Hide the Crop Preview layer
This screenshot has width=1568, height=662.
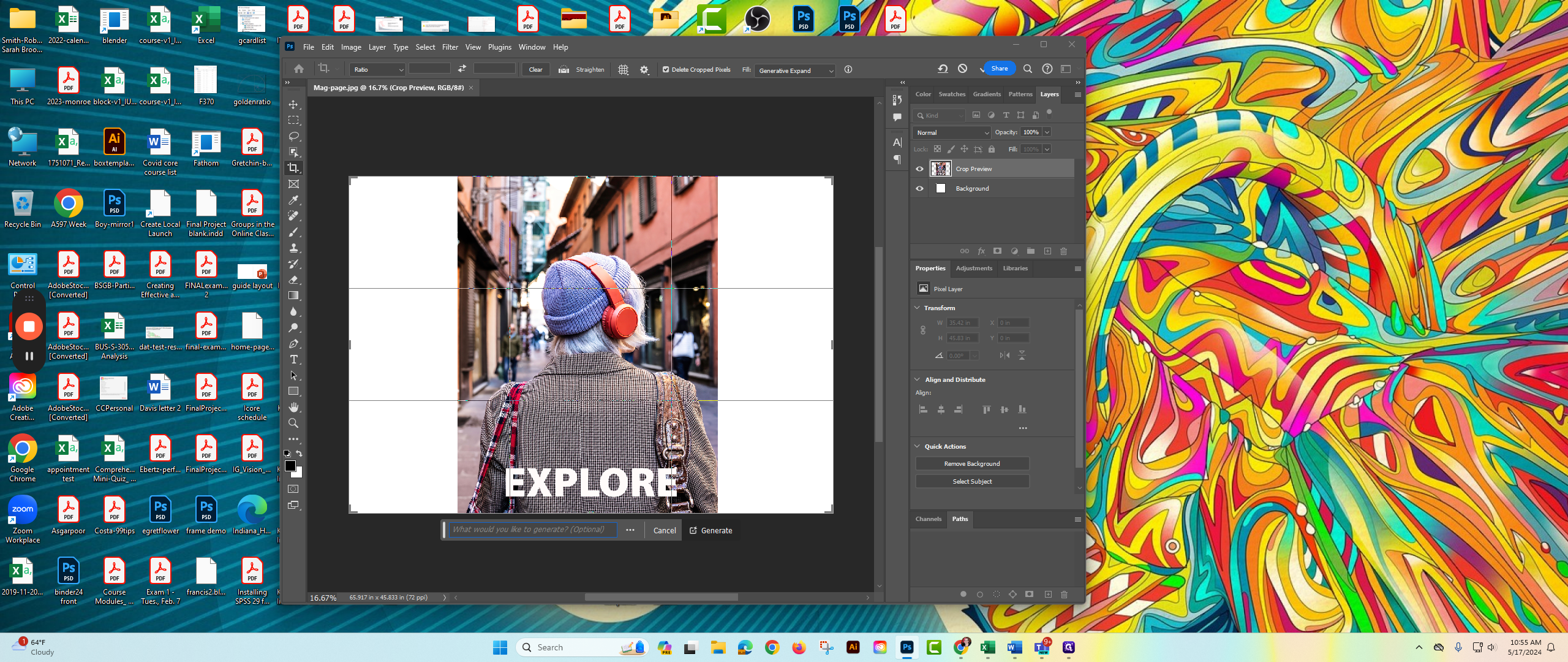coord(919,169)
